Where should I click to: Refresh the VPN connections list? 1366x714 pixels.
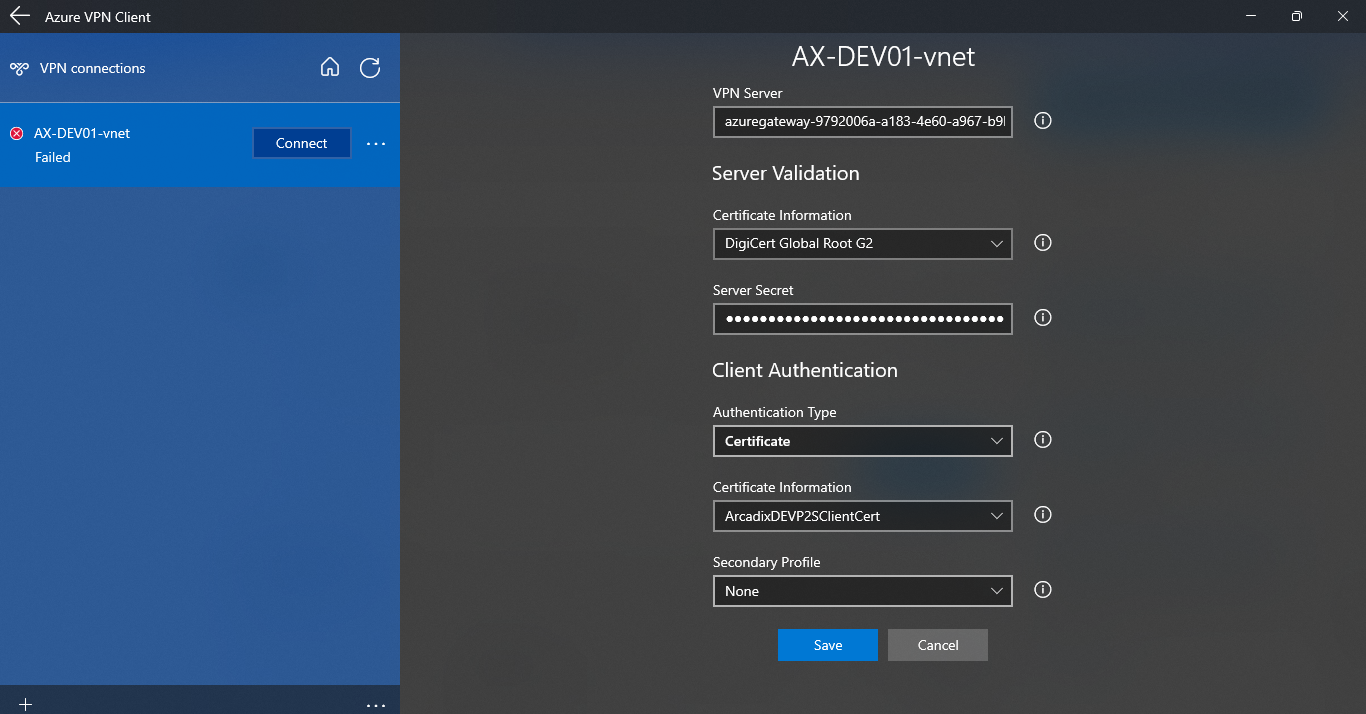(370, 68)
